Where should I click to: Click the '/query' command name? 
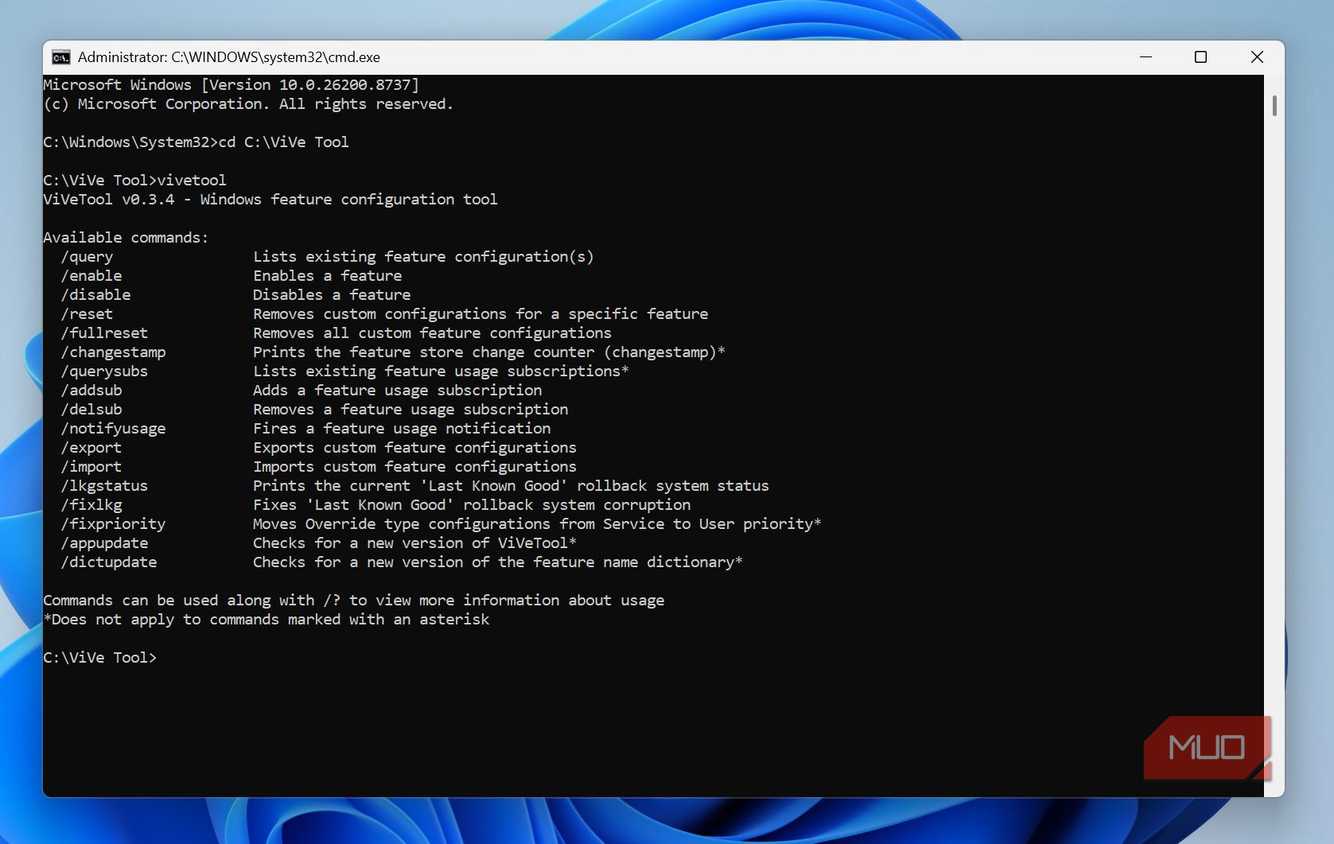coord(87,256)
